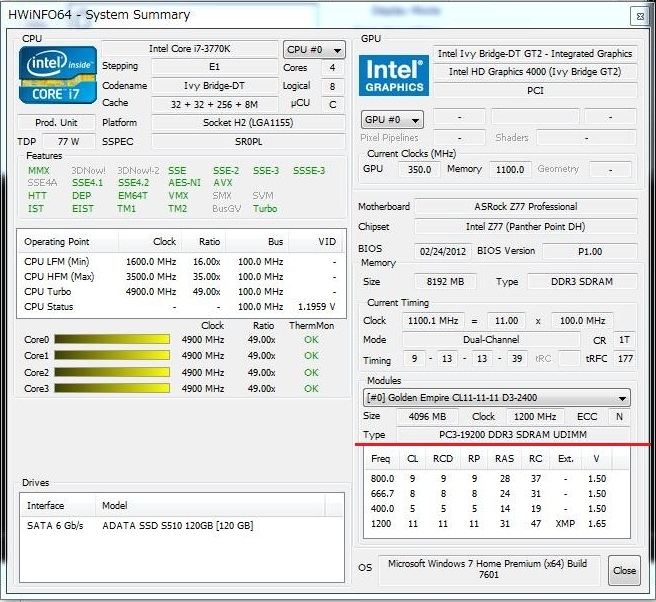Expand the Golden Empire memory module dropdown
The height and width of the screenshot is (602, 656).
[x=497, y=397]
